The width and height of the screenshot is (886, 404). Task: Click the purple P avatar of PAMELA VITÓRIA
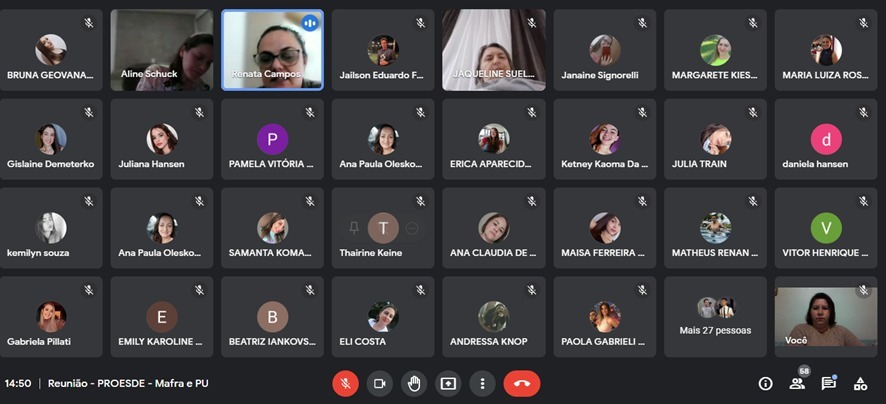click(x=272, y=139)
